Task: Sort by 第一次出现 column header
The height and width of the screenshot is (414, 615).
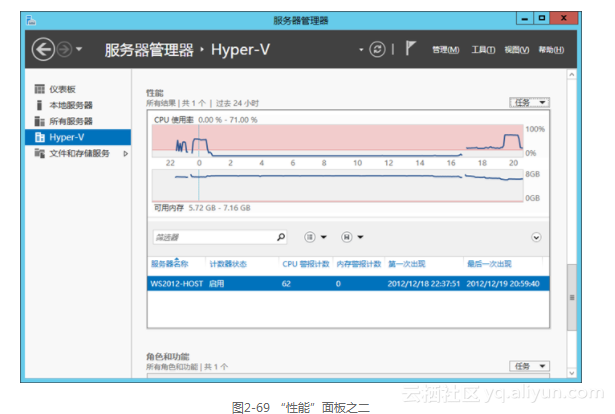Action: tap(407, 264)
